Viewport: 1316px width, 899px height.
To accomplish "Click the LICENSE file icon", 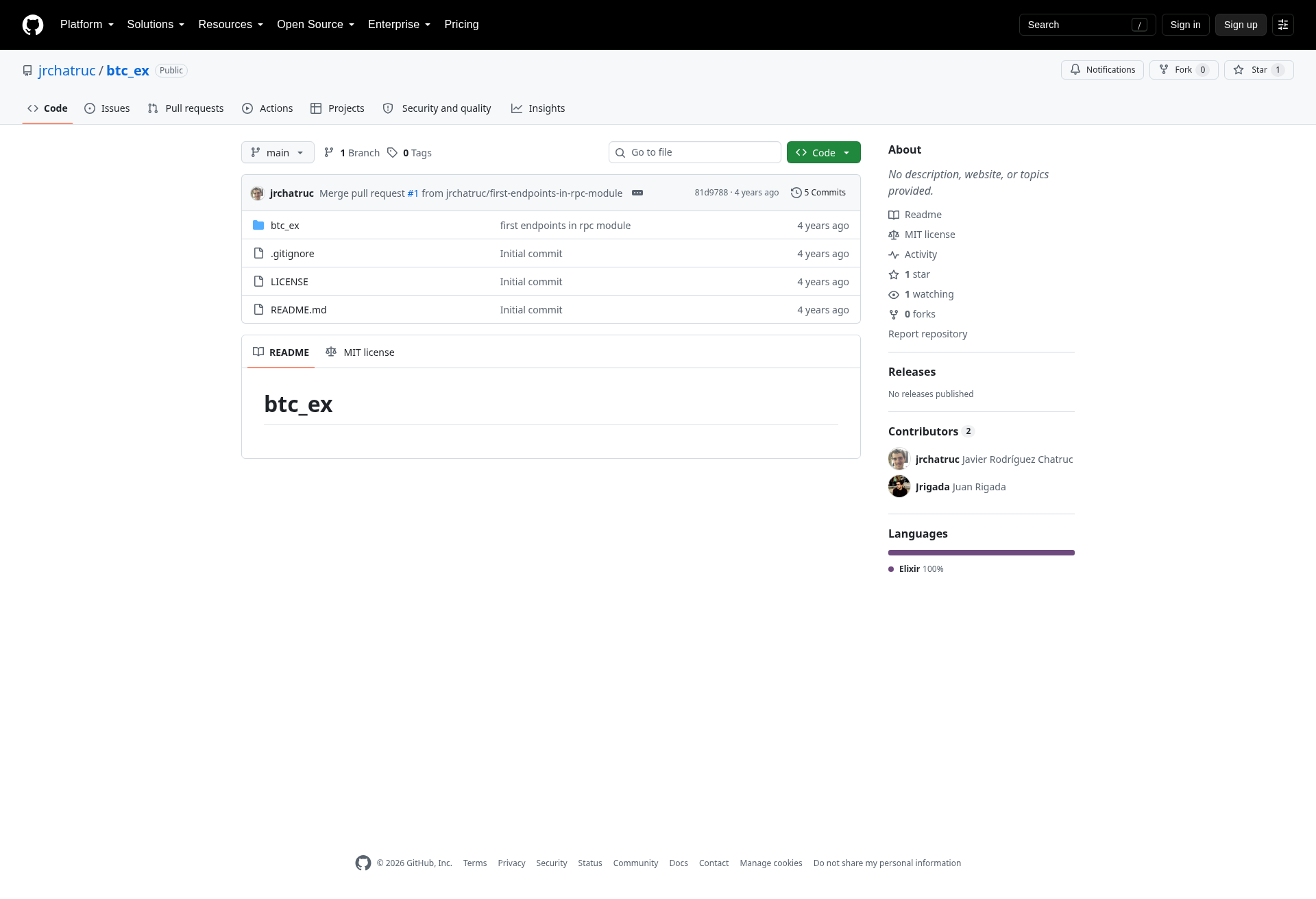I will coord(258,281).
